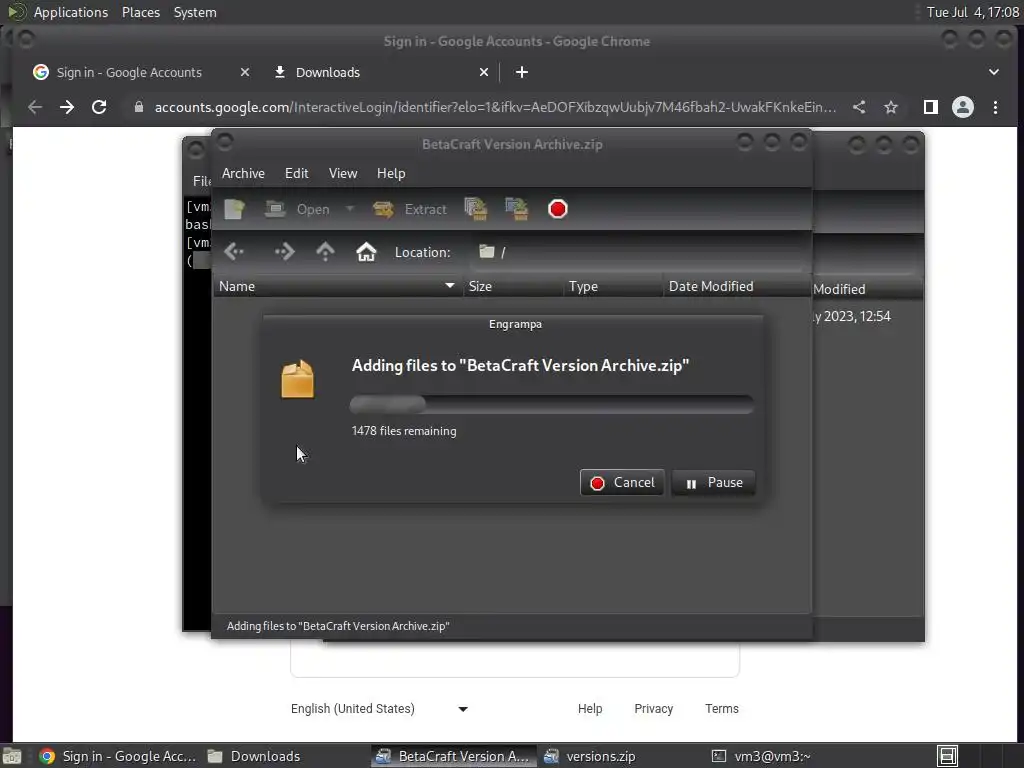Click the Chrome address bar URL
Viewport: 1024px width, 768px height.
coord(495,107)
